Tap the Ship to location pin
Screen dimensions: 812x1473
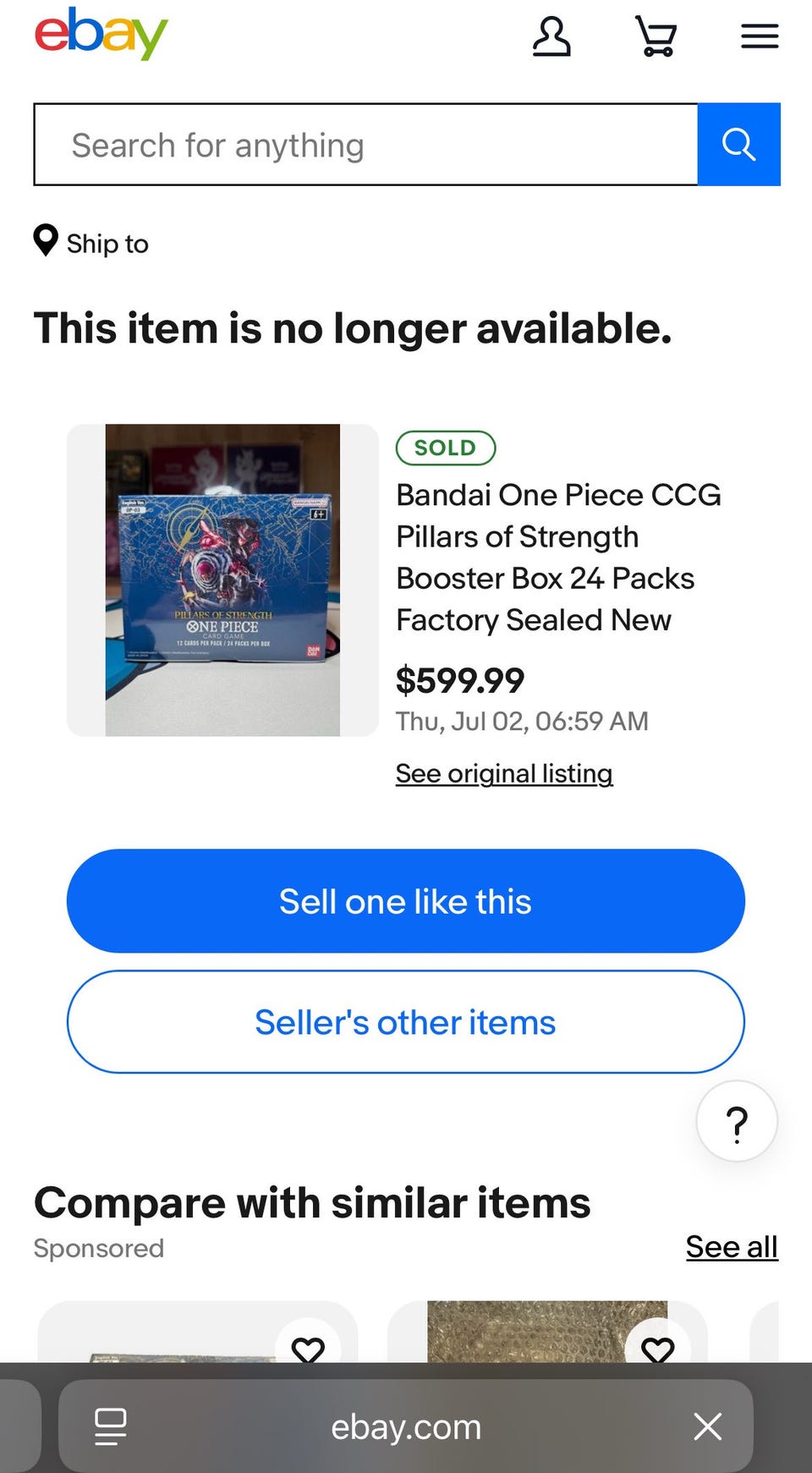(x=46, y=240)
